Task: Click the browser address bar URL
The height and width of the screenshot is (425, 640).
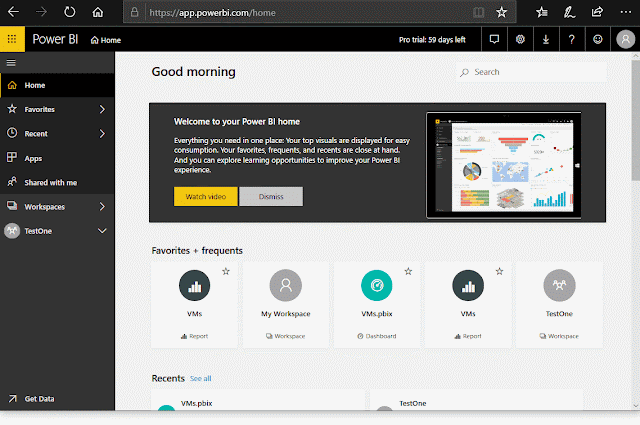Action: click(x=212, y=13)
